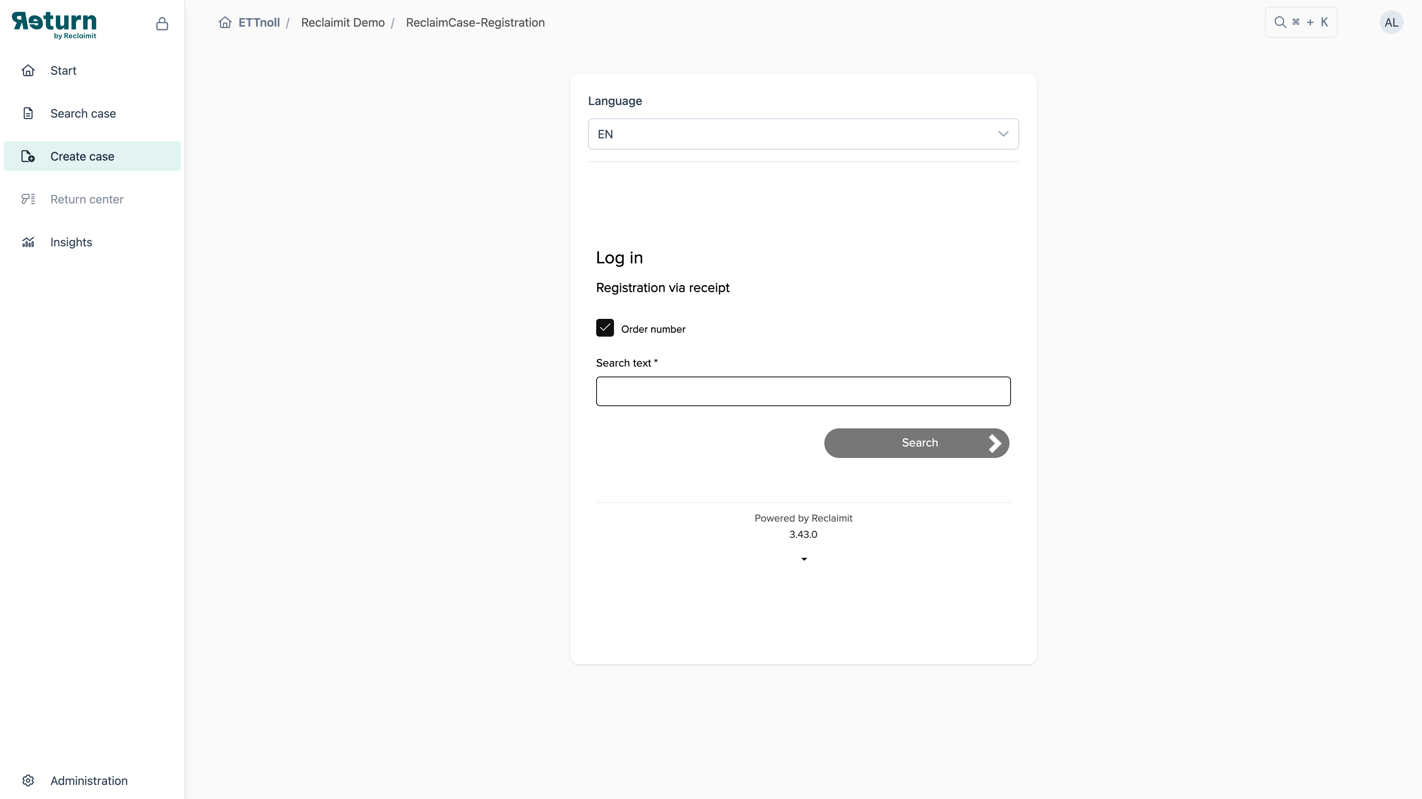
Task: Click the version number 3.43.0
Action: point(803,534)
